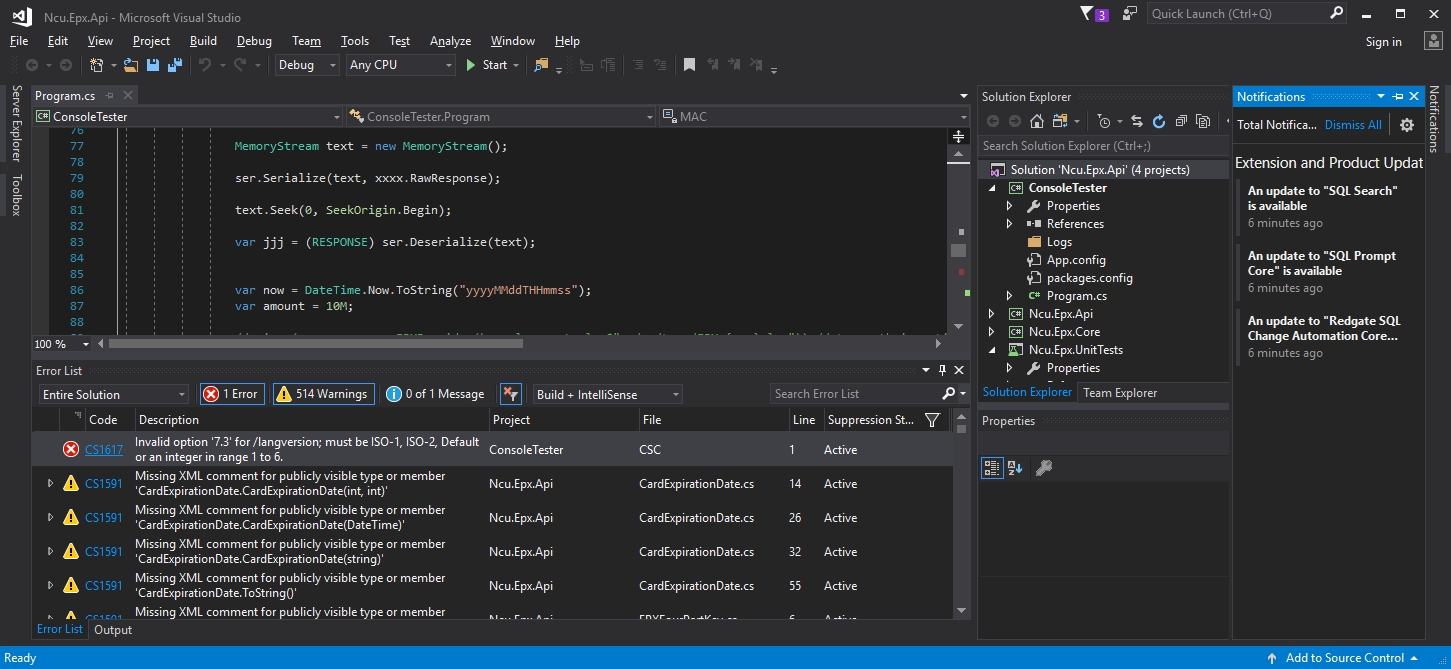The image size is (1451, 669).
Task: Switch to the Team Explorer tab
Action: click(x=1119, y=392)
